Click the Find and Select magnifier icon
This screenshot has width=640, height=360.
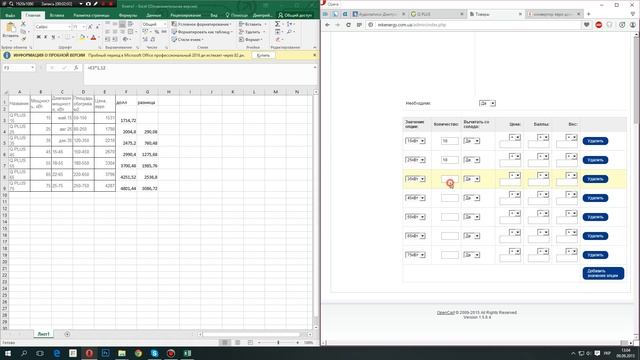click(289, 32)
